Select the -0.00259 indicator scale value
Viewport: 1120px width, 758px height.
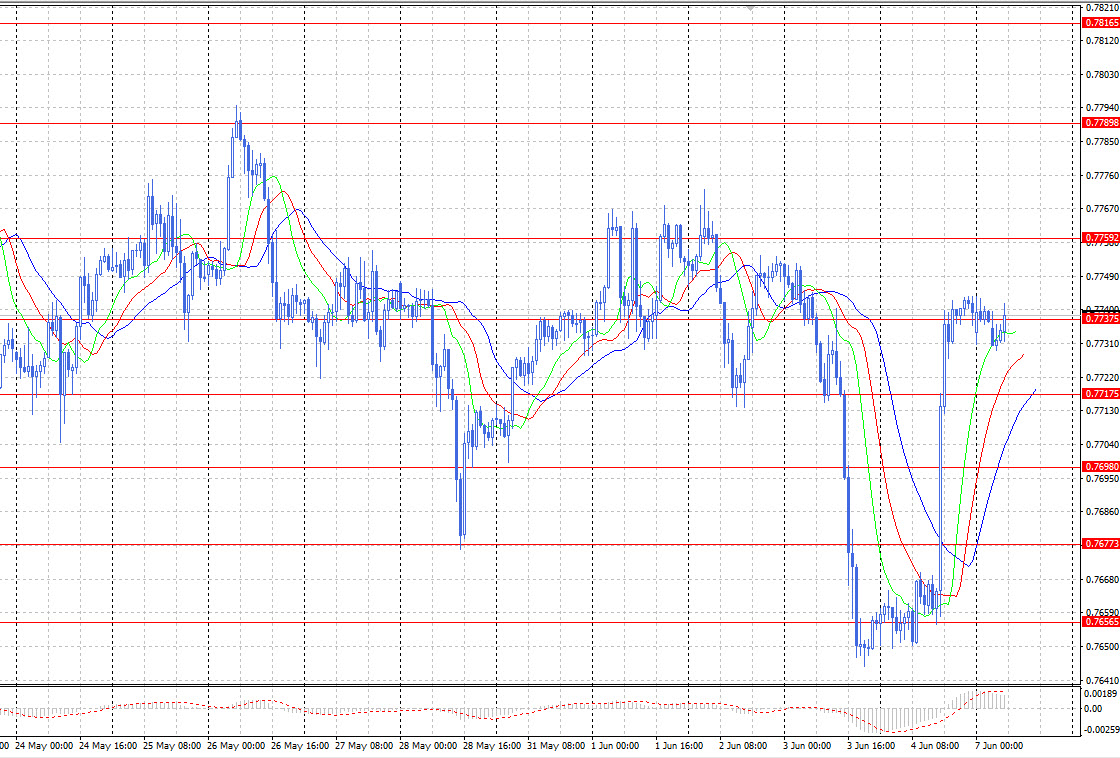click(1101, 729)
